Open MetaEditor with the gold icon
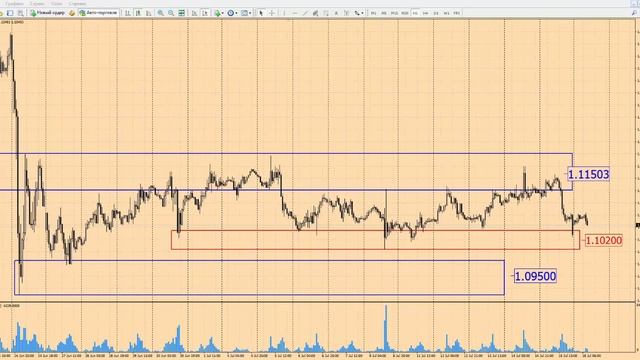640x360 pixels. (x=72, y=13)
